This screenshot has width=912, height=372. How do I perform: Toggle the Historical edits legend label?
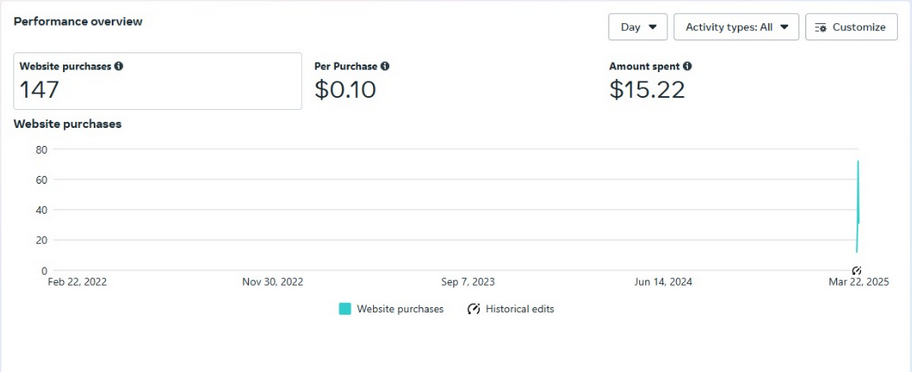pyautogui.click(x=520, y=309)
